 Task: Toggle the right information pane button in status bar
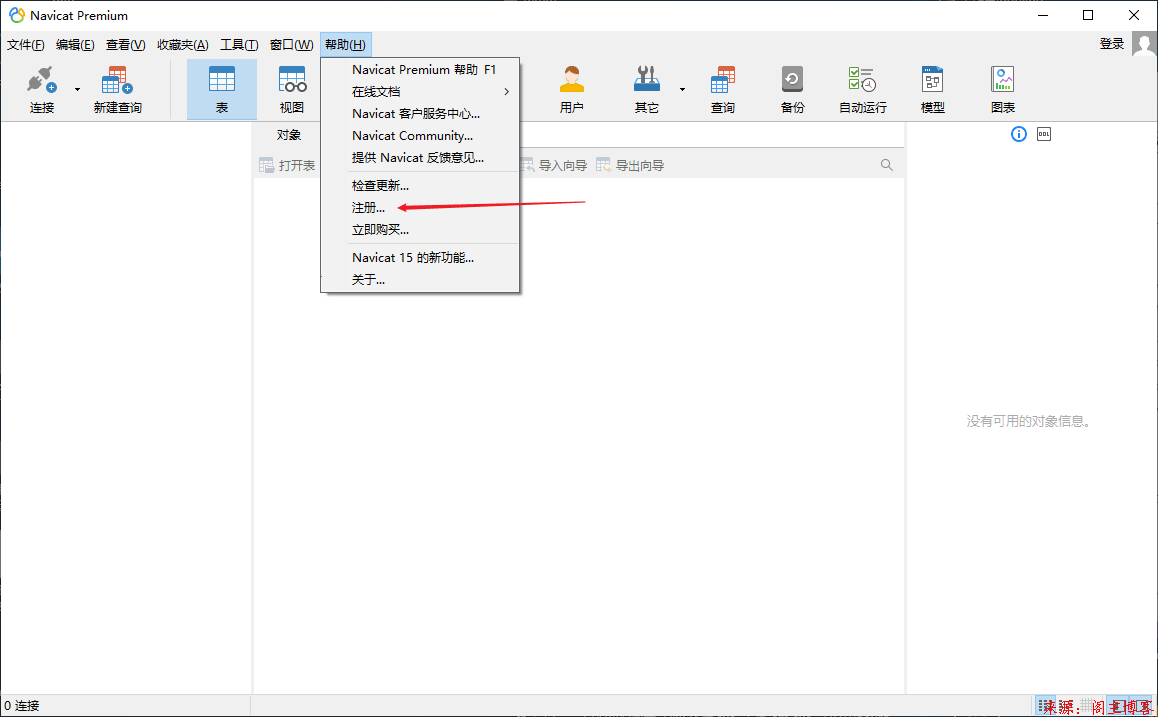tap(1140, 706)
